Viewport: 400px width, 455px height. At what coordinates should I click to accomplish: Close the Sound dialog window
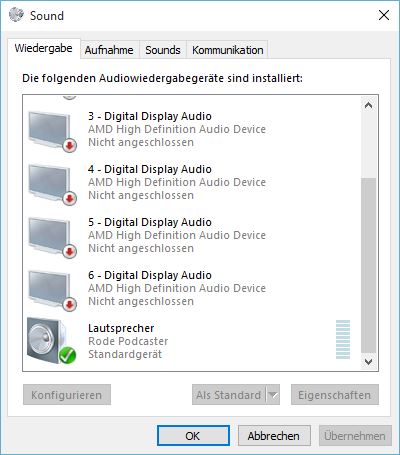tap(384, 15)
